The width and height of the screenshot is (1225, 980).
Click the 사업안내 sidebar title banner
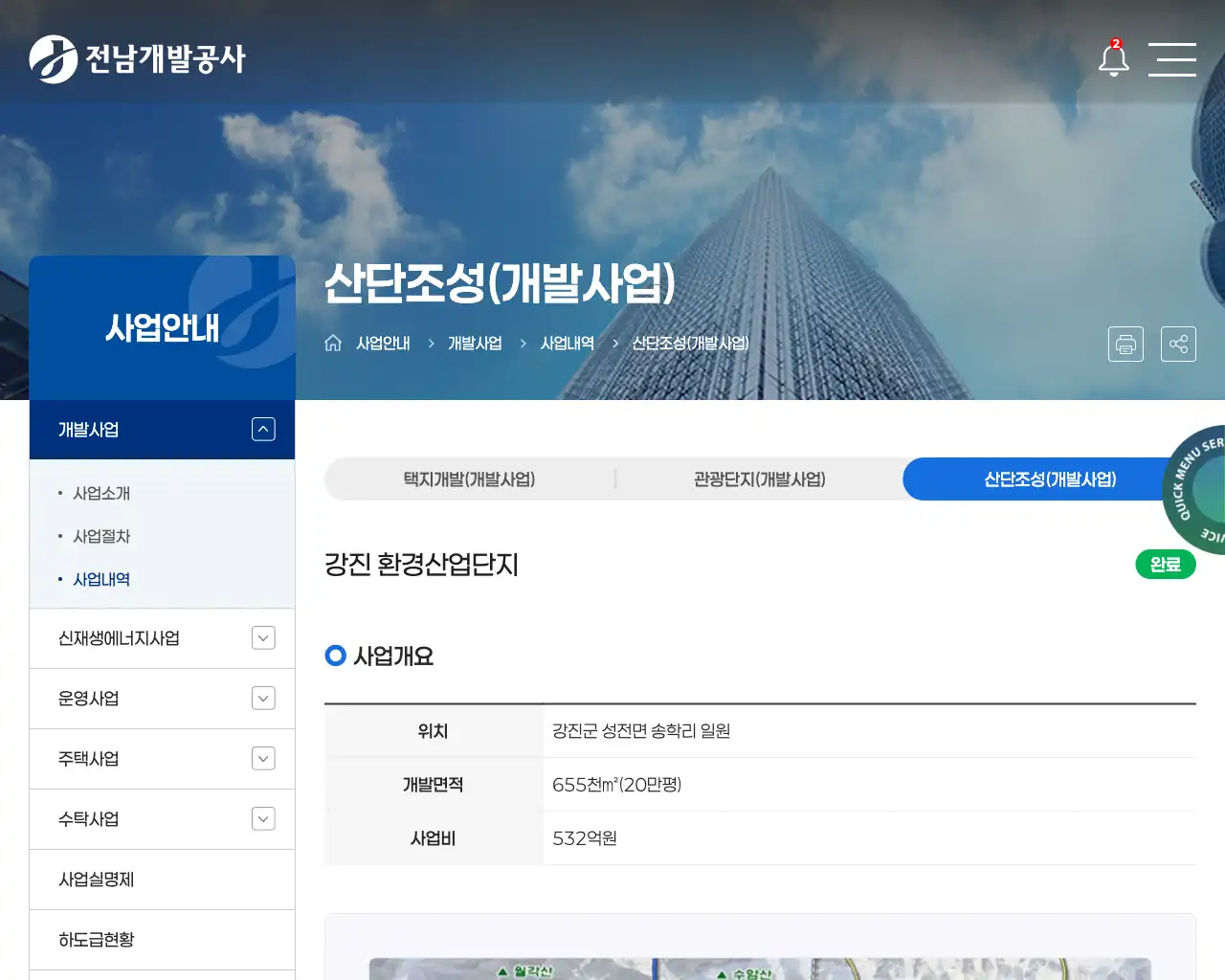tap(162, 328)
